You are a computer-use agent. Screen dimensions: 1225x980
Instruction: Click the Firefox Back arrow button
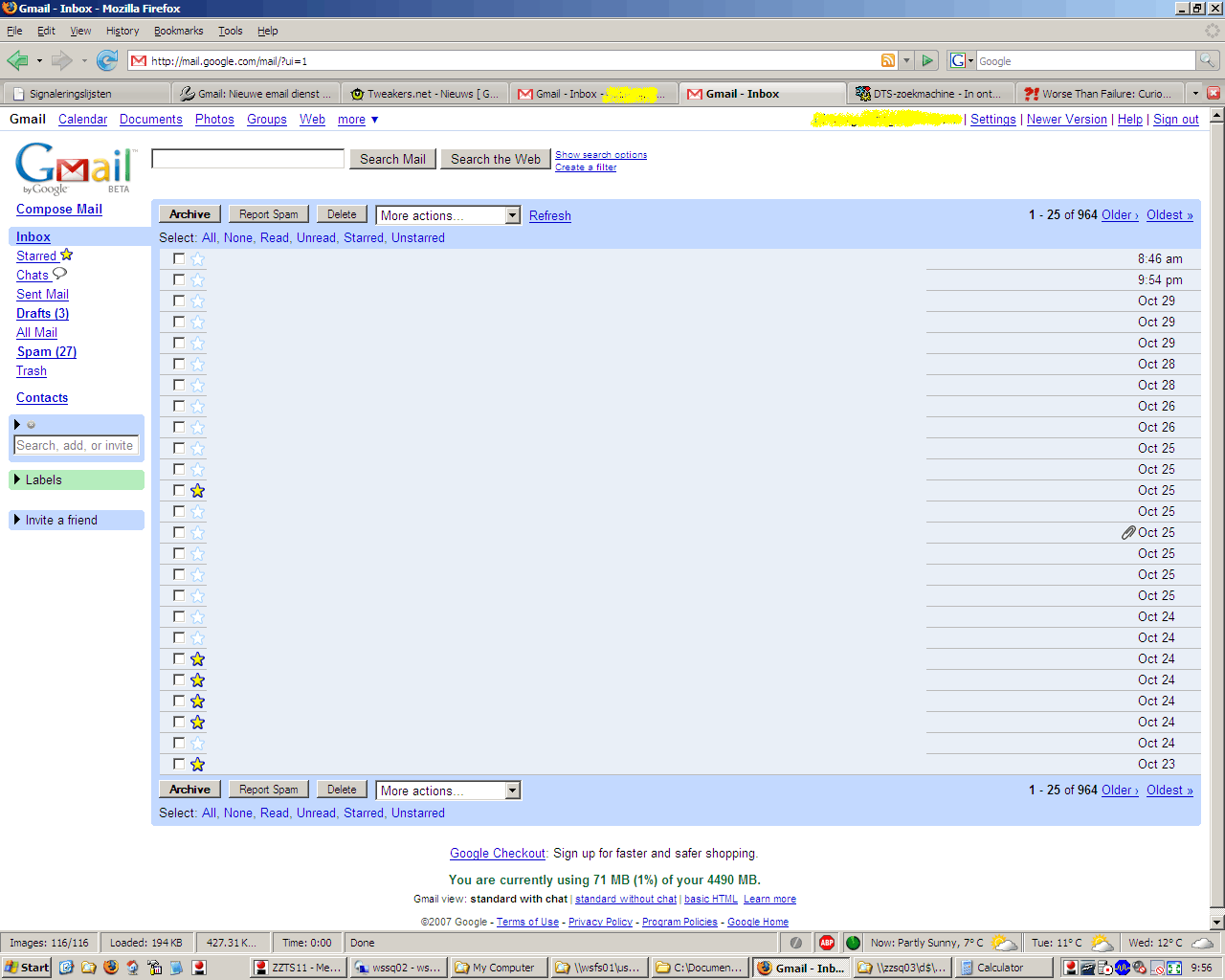17,61
